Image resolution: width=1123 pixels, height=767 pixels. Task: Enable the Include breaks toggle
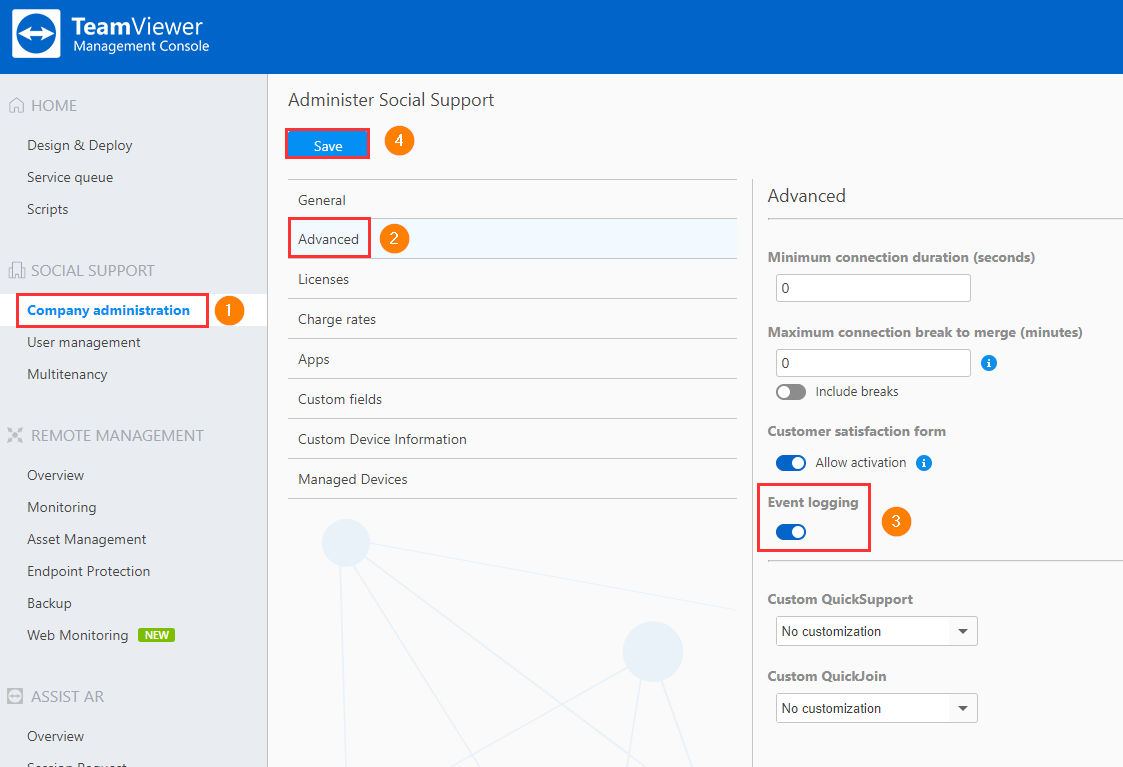click(x=791, y=392)
